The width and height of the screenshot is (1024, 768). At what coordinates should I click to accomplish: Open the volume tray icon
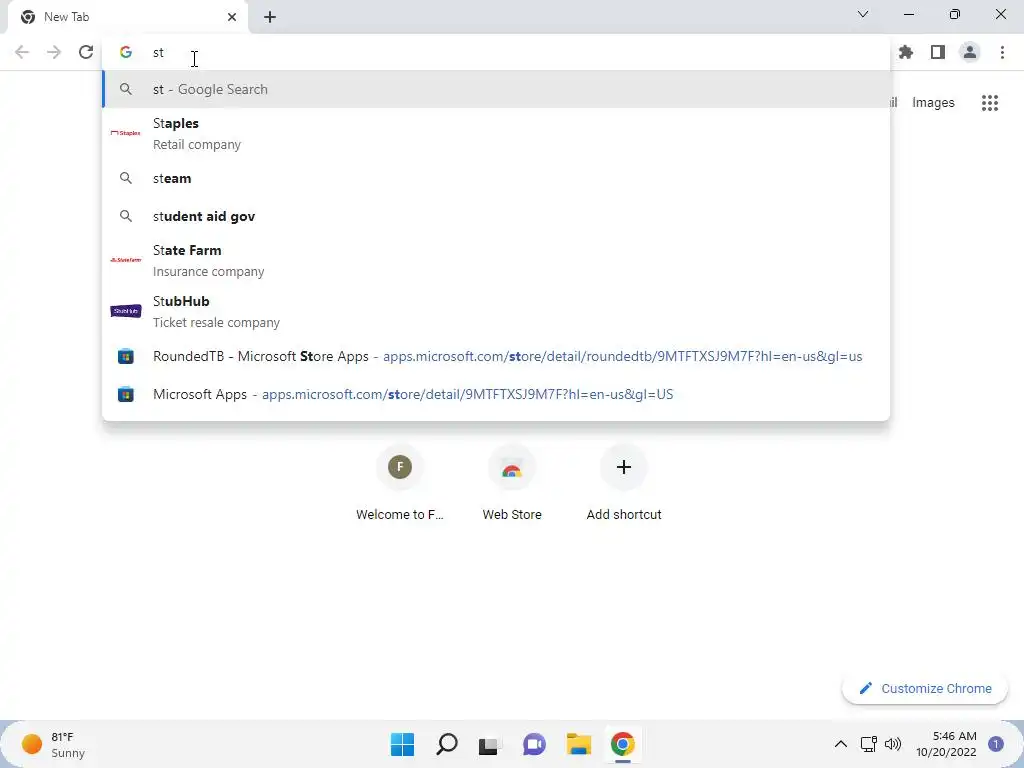pyautogui.click(x=893, y=744)
